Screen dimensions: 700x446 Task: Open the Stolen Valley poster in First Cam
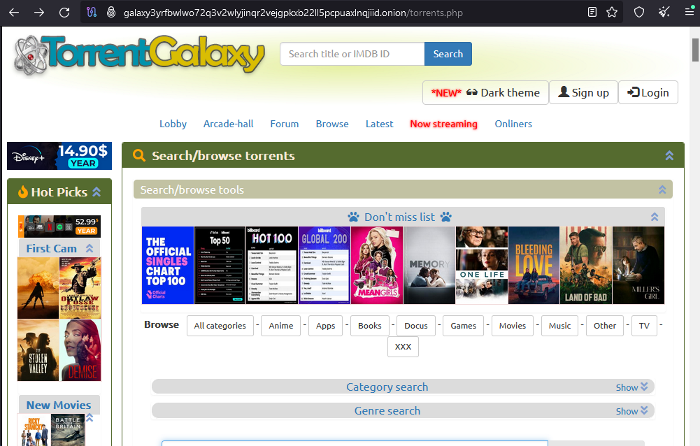point(38,350)
